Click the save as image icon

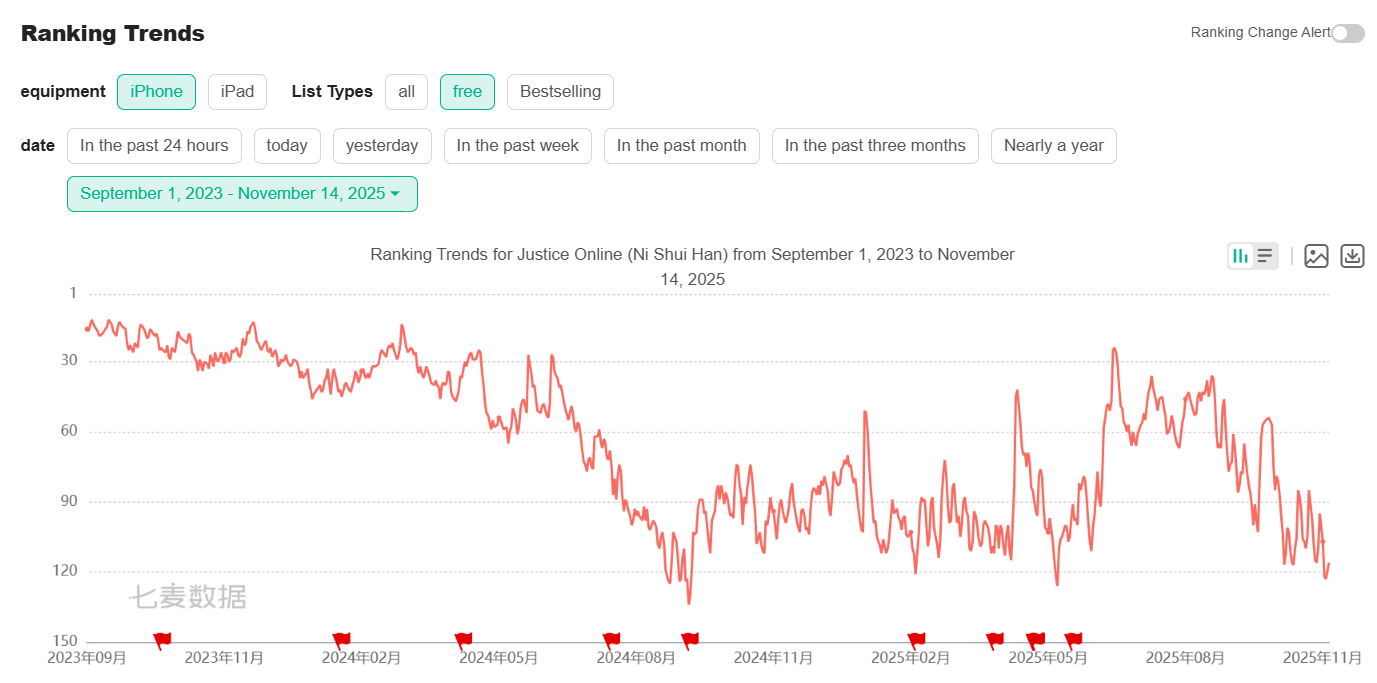(1316, 256)
